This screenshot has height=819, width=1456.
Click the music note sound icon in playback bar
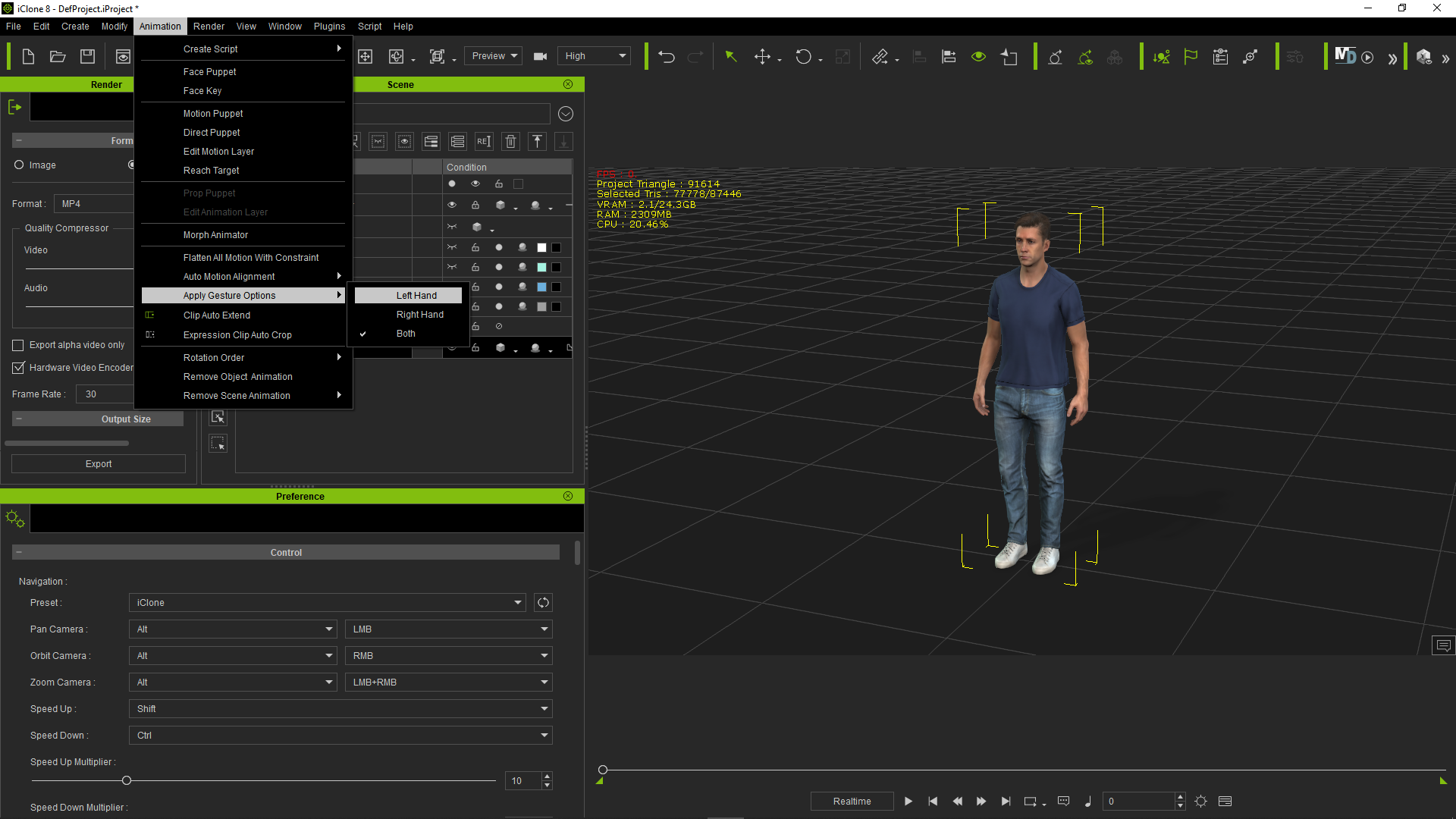1088,802
